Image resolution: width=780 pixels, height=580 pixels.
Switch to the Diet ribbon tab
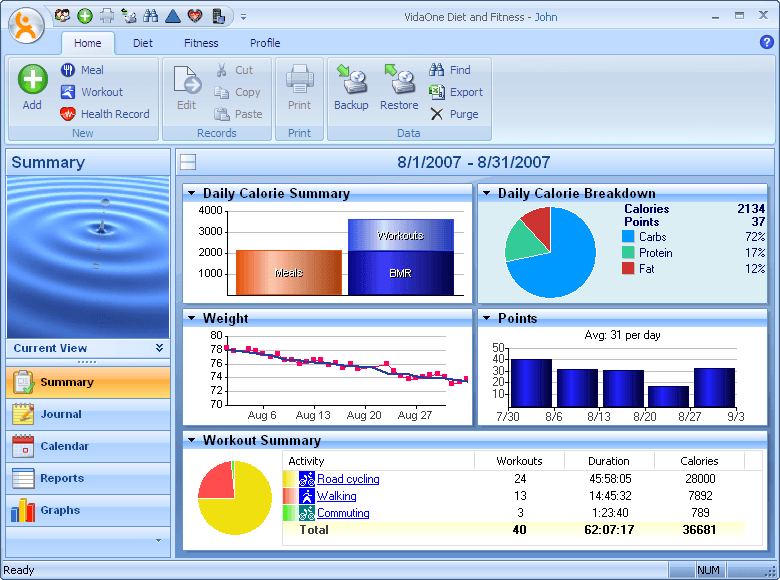coord(143,43)
